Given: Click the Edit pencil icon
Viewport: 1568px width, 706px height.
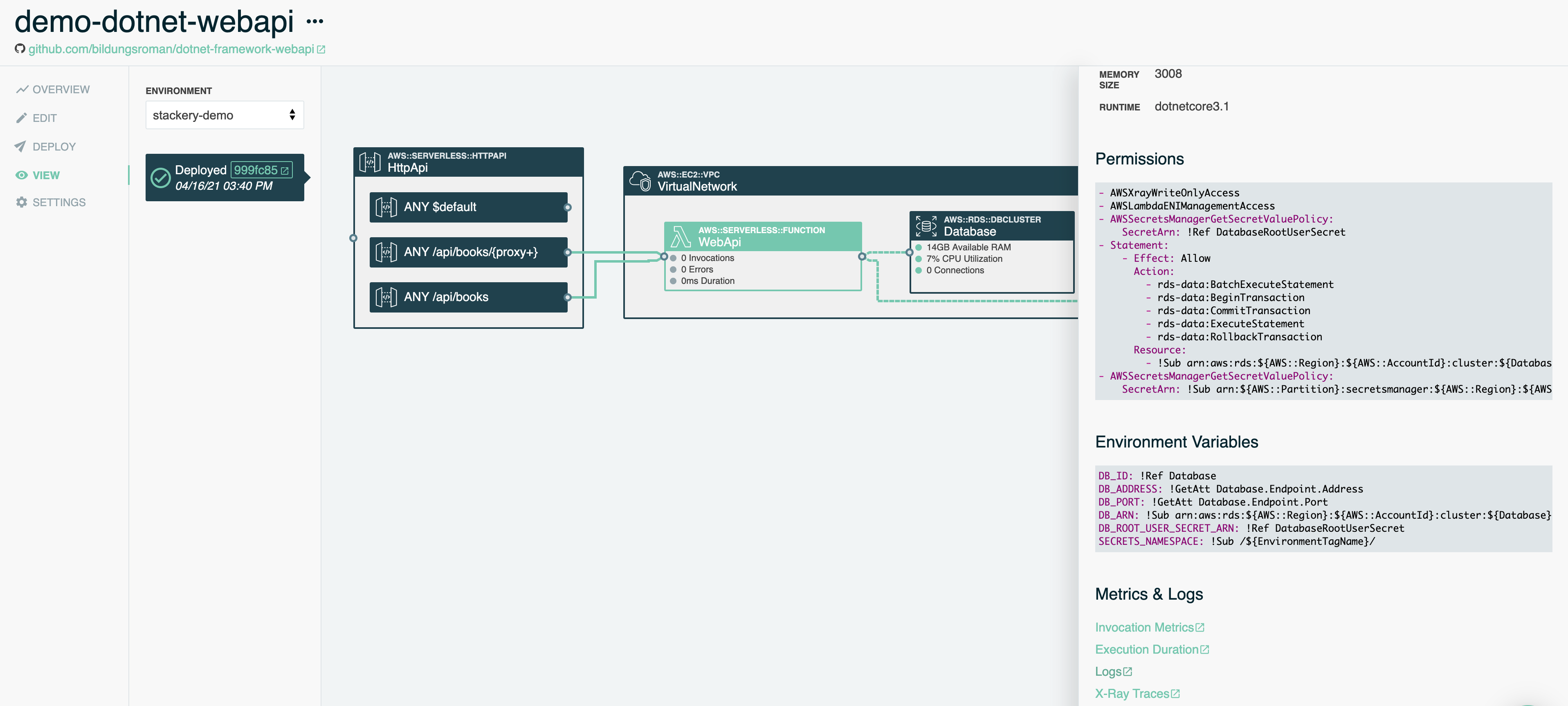Looking at the screenshot, I should (21, 118).
